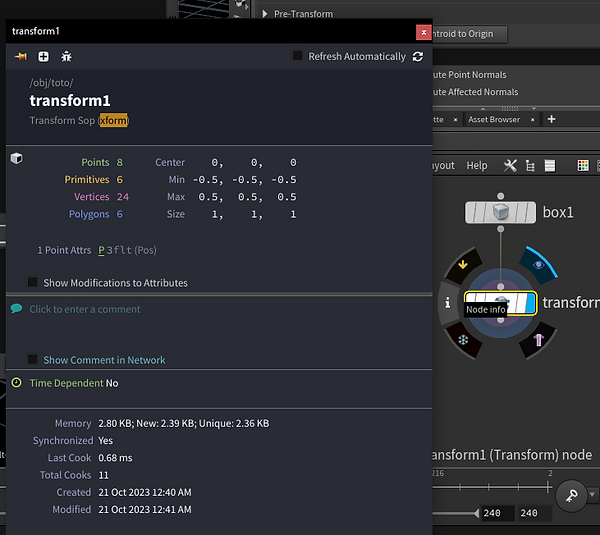600x535 pixels.
Task: Click the Time Dependent clock icon
Action: point(16,382)
